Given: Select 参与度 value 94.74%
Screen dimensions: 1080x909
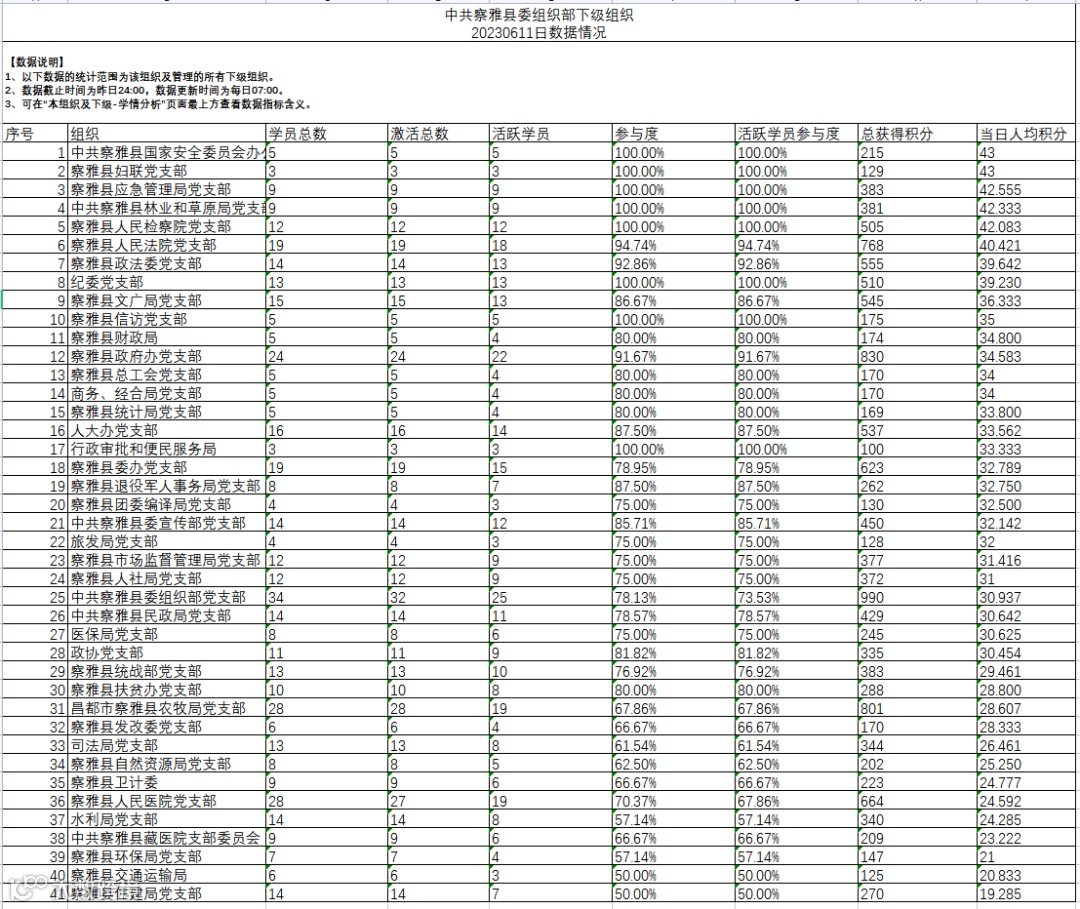Looking at the screenshot, I should pos(674,245).
